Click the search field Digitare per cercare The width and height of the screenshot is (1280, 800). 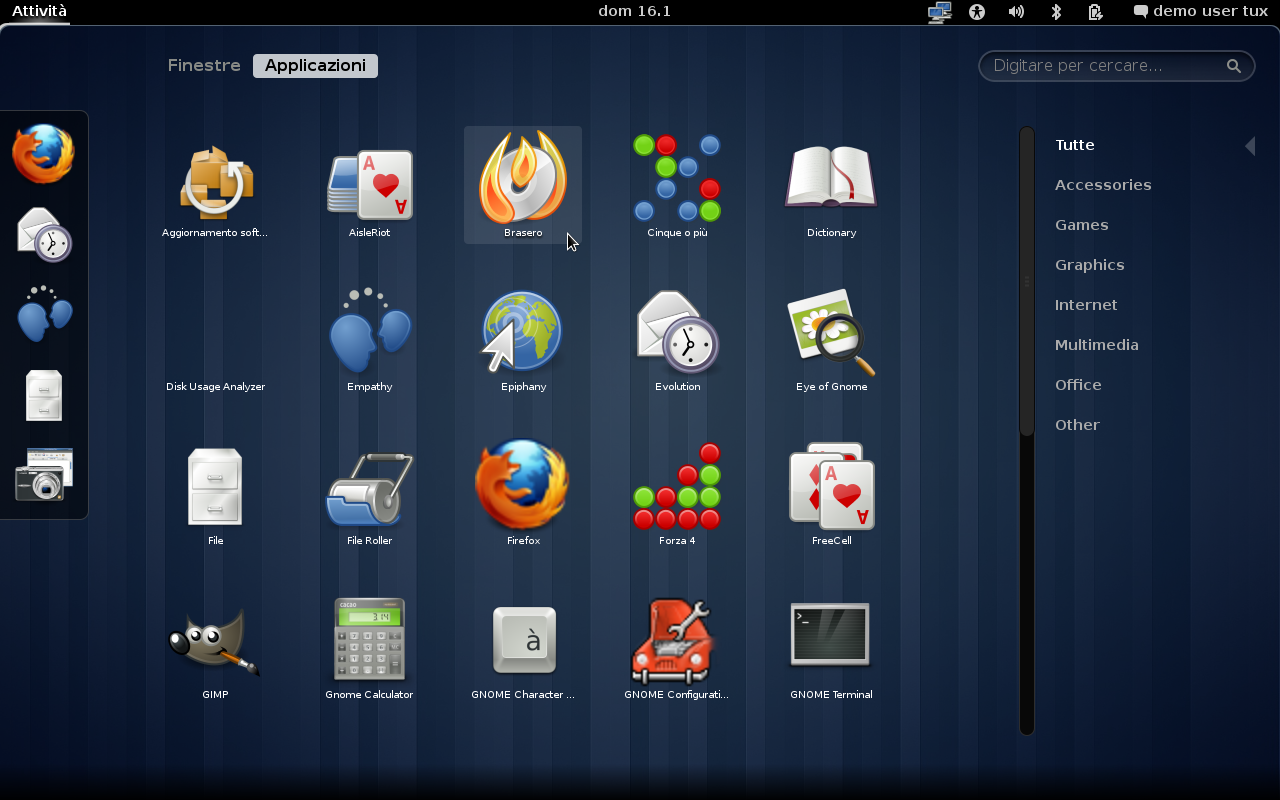1117,66
